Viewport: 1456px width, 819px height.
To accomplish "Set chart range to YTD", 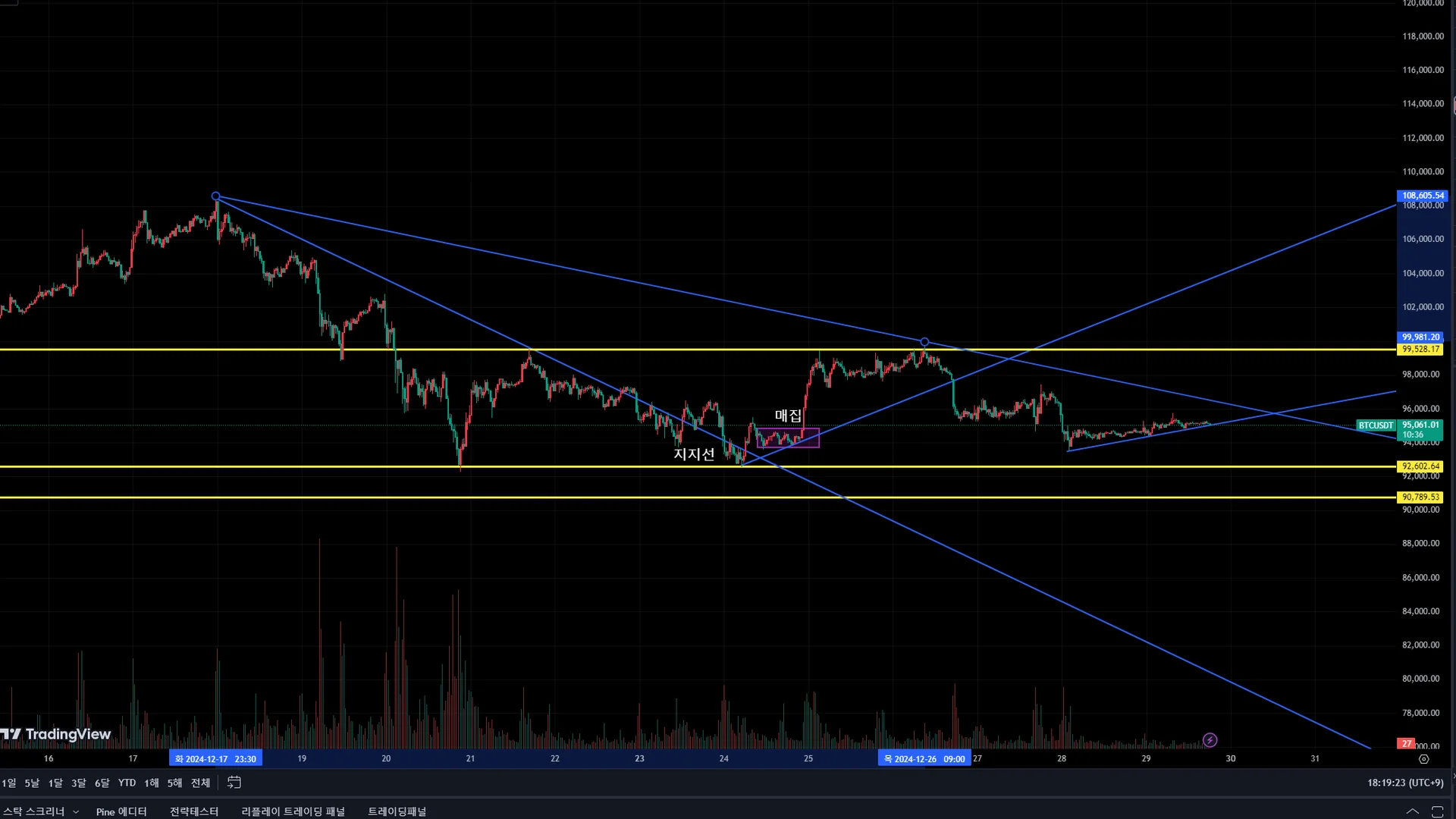I will pos(127,783).
